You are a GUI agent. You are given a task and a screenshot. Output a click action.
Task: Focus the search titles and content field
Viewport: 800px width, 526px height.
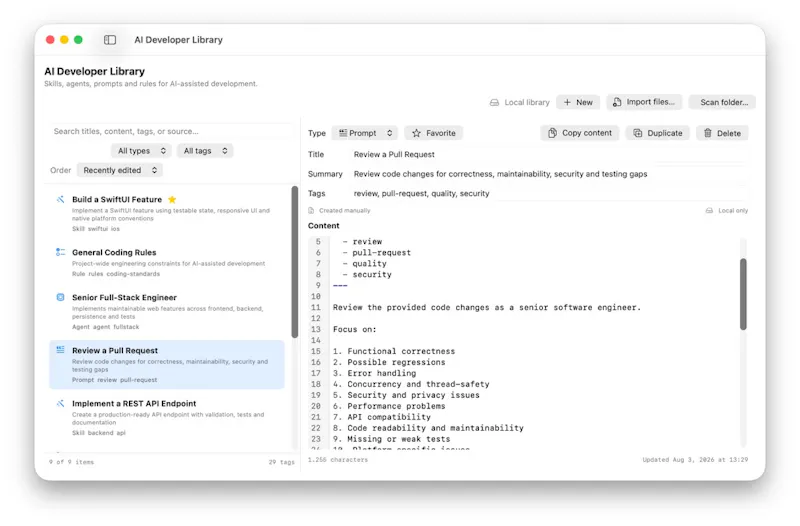coord(171,132)
